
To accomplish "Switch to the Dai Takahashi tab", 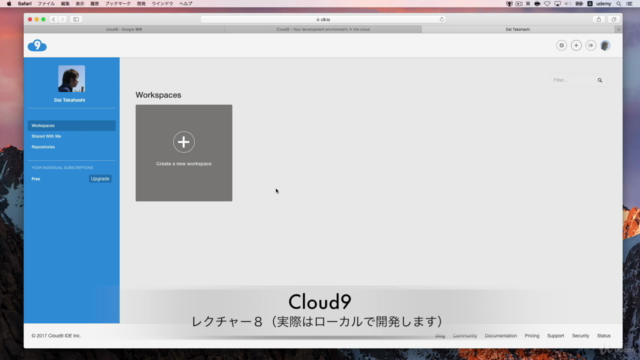I will point(518,29).
